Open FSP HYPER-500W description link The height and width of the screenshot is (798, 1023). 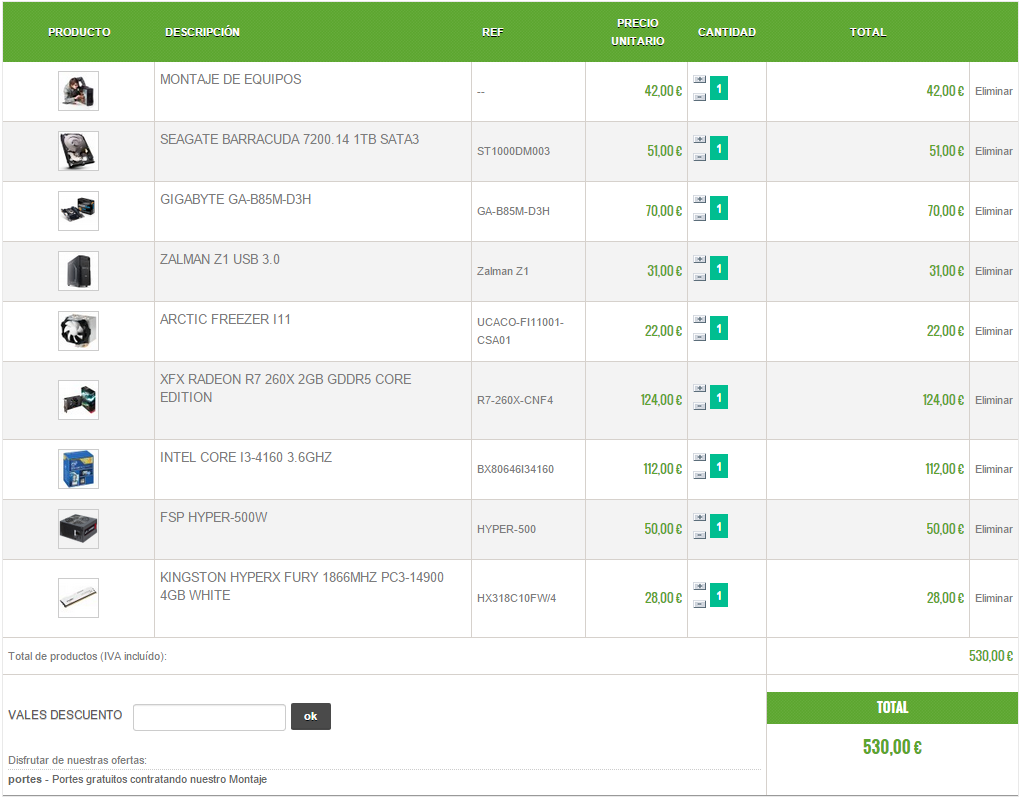pyautogui.click(x=213, y=517)
